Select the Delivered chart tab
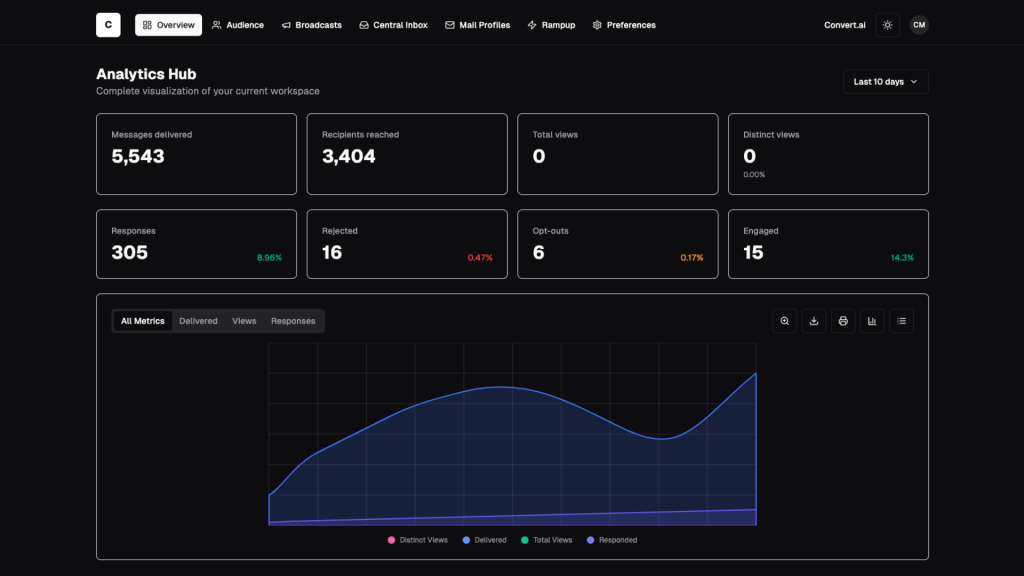1024x576 pixels. (x=198, y=321)
